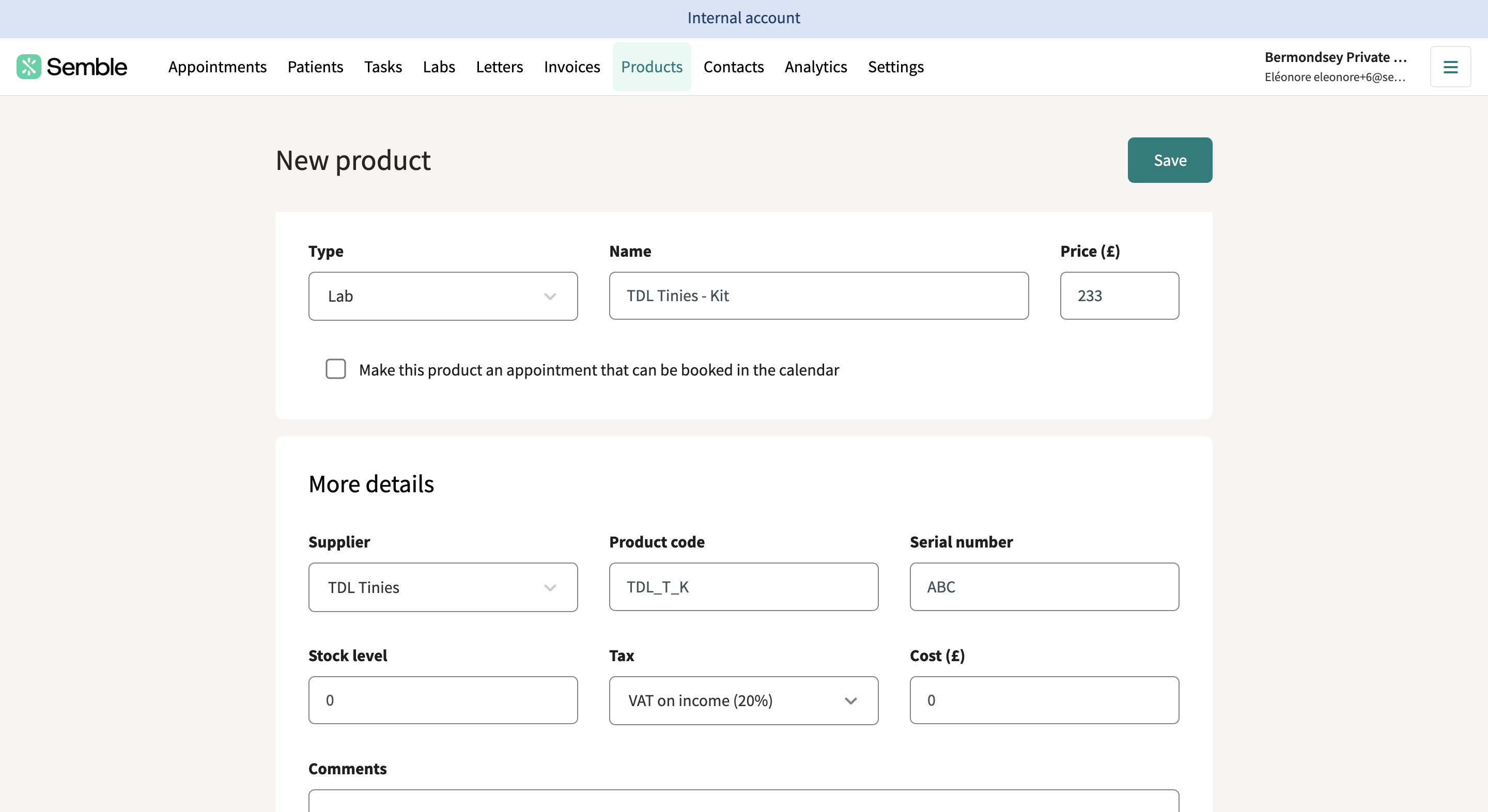Open Contacts from navigation
The image size is (1488, 812).
(734, 67)
